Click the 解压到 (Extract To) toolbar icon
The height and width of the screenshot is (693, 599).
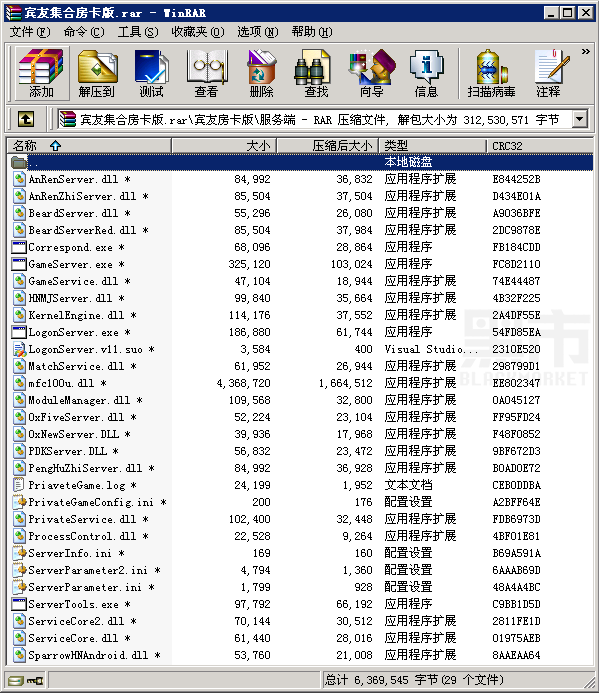[97, 73]
